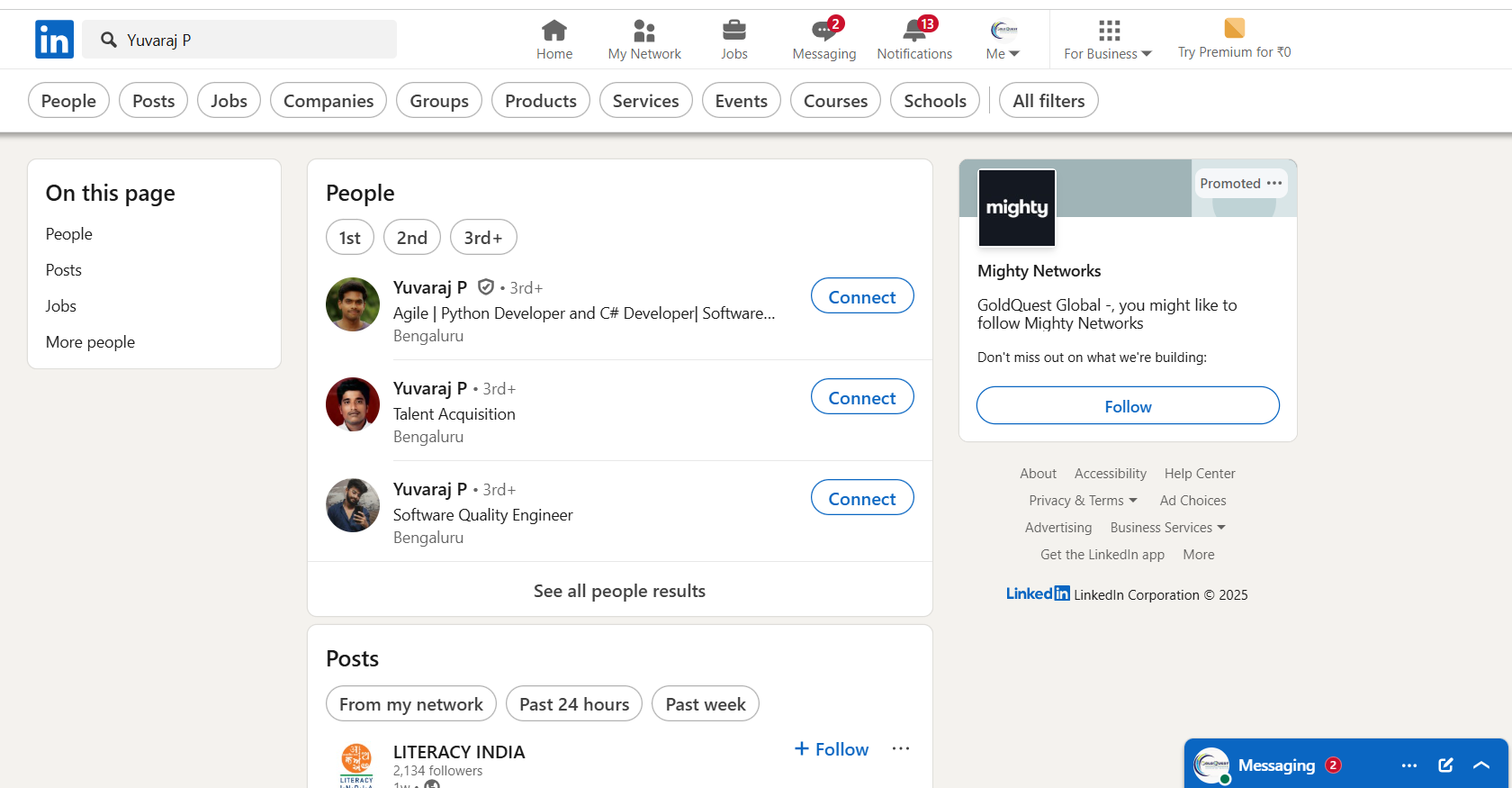Screen dimensions: 1512x788
Task: Open the LITERACY INDIA logo
Action: click(356, 765)
